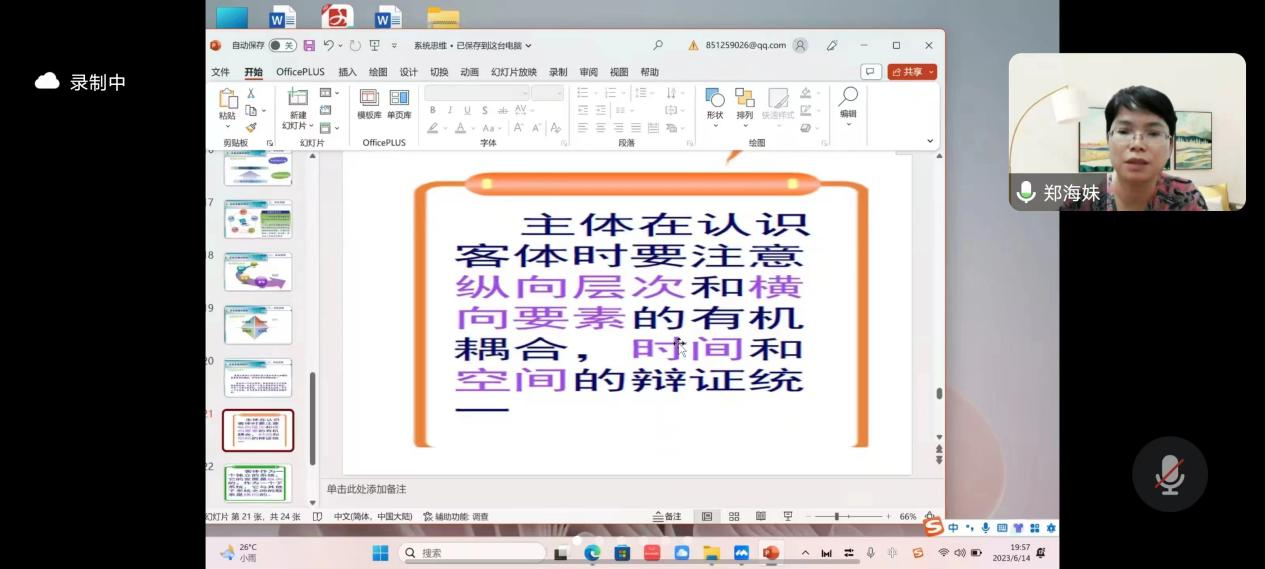Open the OfficePLUS template library (模板库)
The height and width of the screenshot is (569, 1265).
pyautogui.click(x=369, y=104)
